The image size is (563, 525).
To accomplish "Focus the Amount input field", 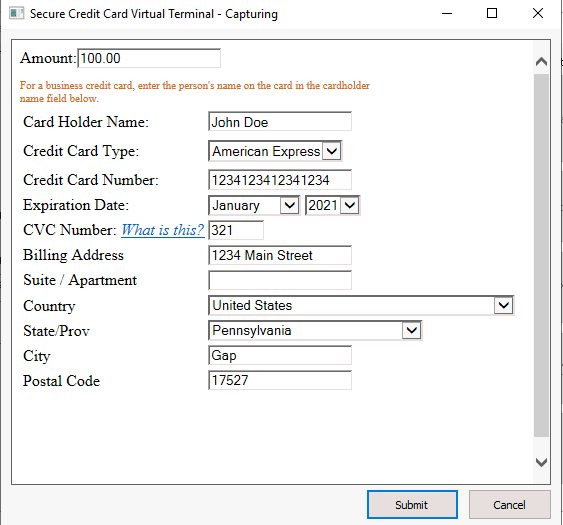I will pos(149,58).
